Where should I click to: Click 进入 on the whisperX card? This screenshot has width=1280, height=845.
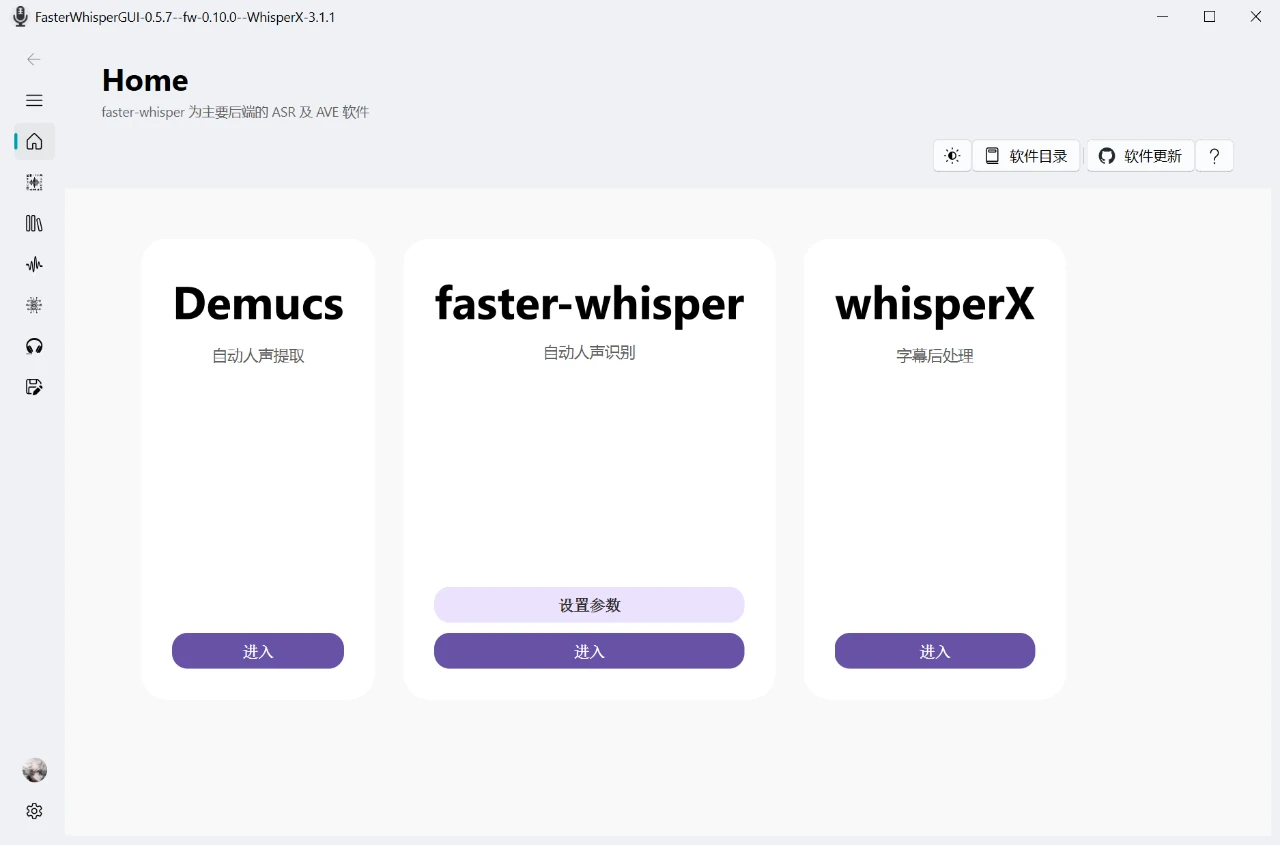[x=935, y=651]
